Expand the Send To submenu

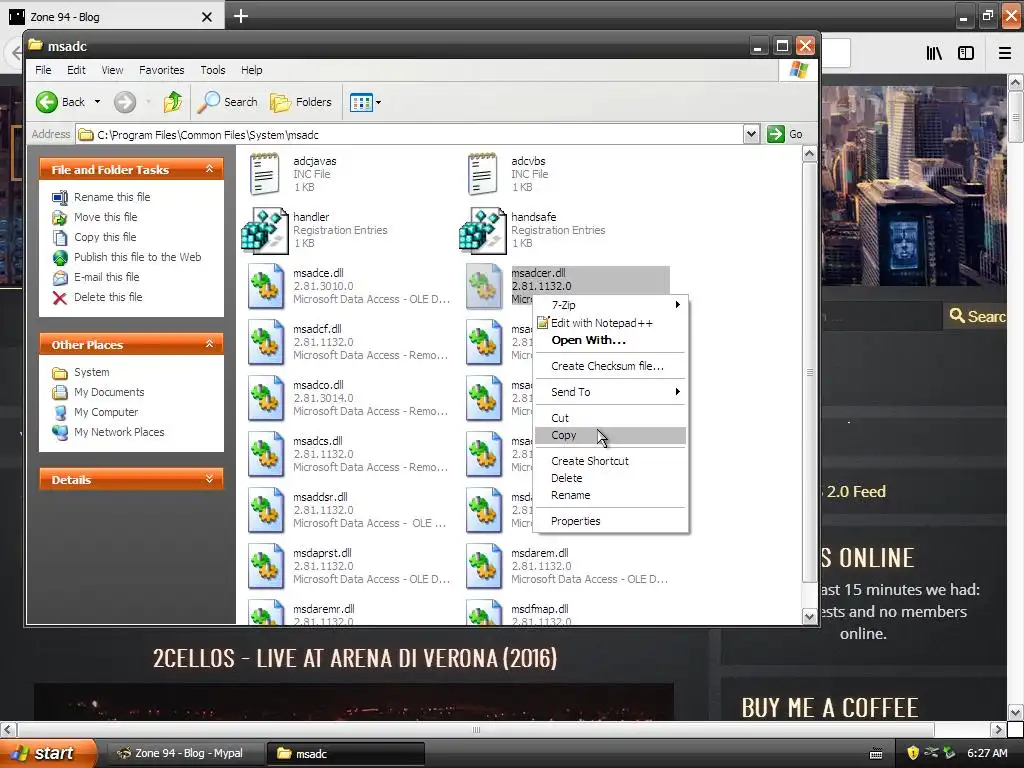pos(610,392)
